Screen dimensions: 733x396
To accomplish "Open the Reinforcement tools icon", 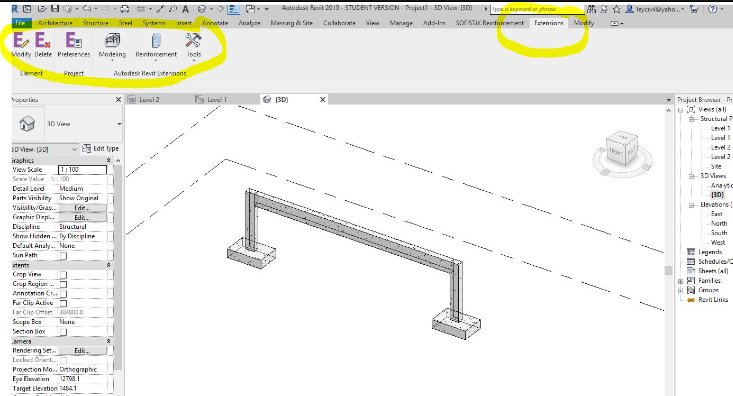I will click(x=156, y=41).
